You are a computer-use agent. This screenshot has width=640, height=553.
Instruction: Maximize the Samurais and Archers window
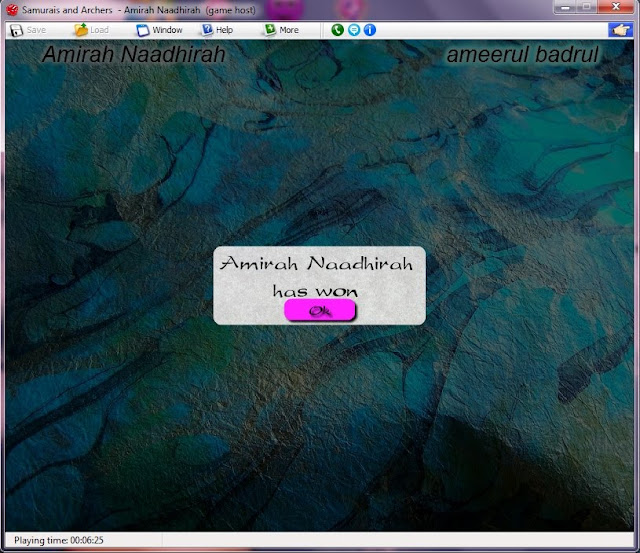[586, 7]
